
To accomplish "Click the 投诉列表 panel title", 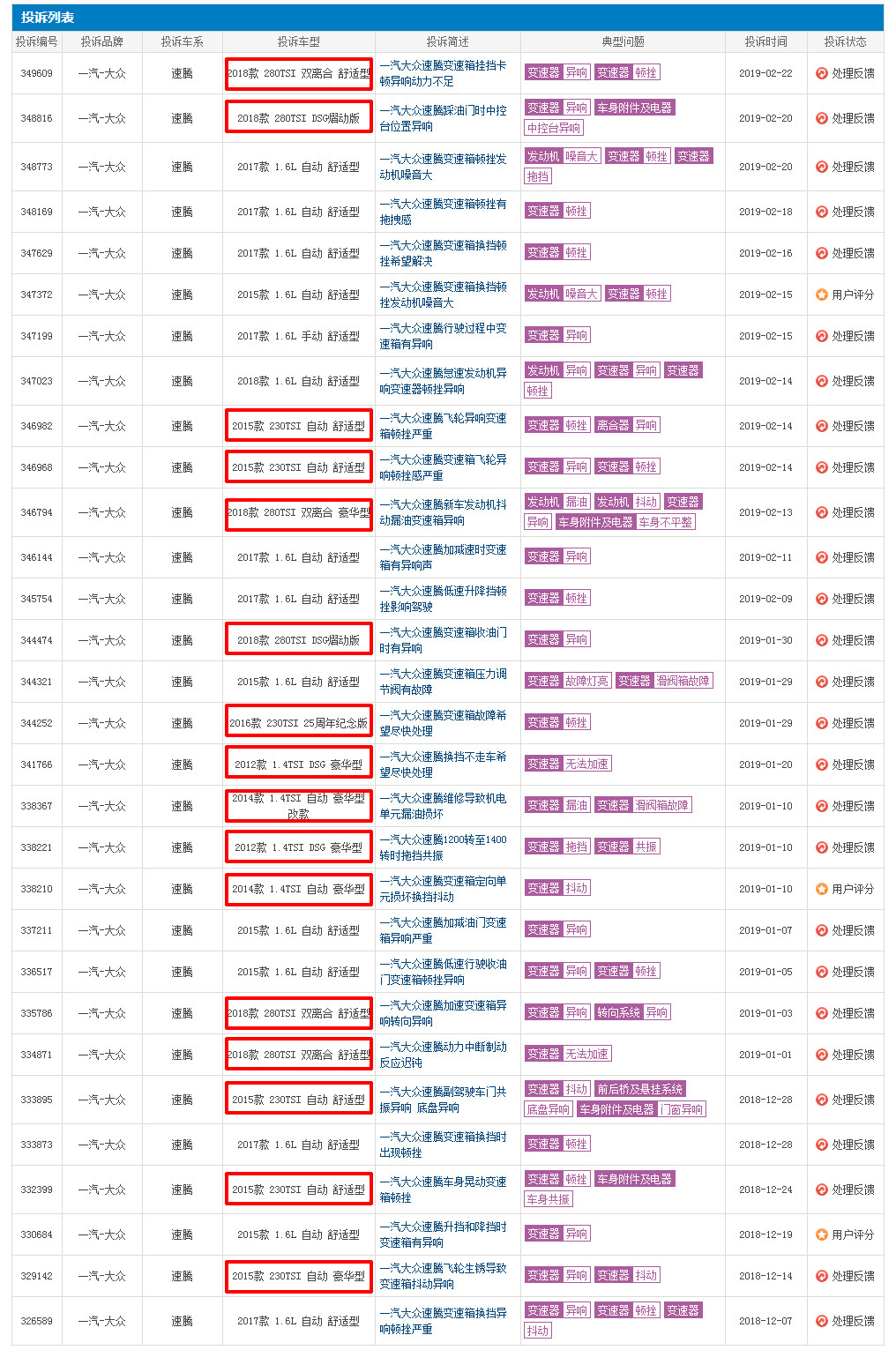I will click(48, 18).
